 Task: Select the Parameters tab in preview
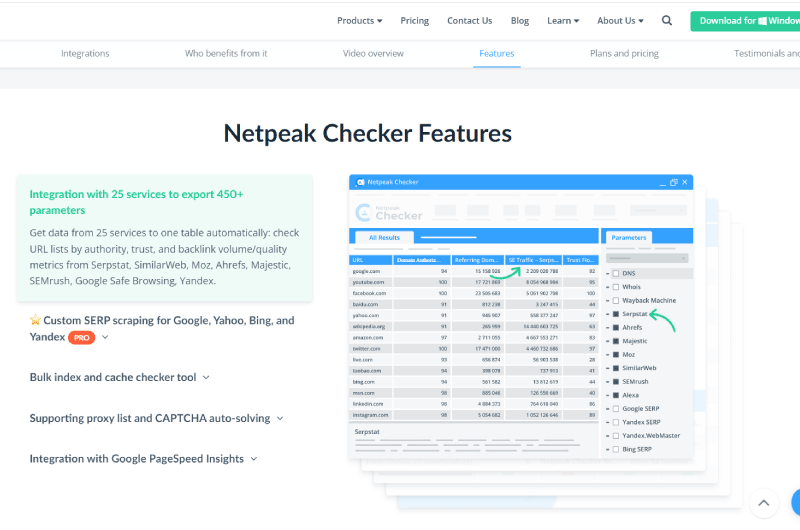[x=629, y=237]
